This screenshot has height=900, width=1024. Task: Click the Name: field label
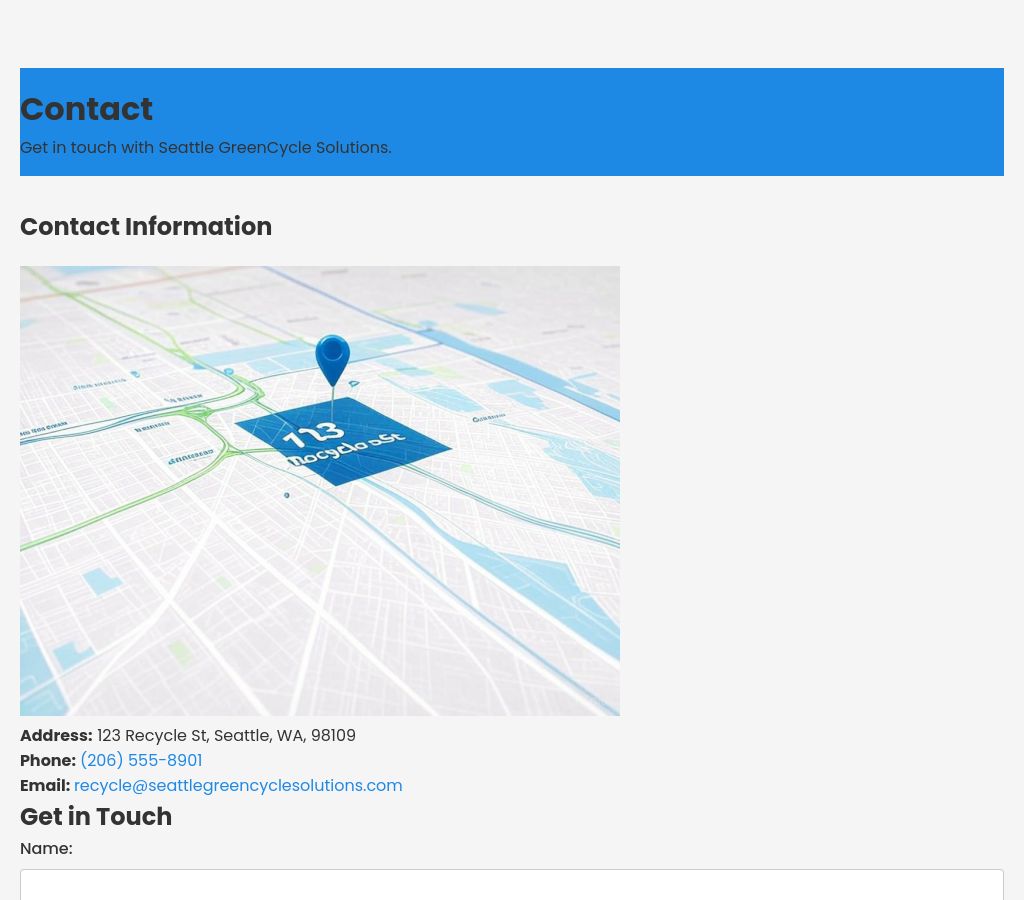click(x=46, y=849)
